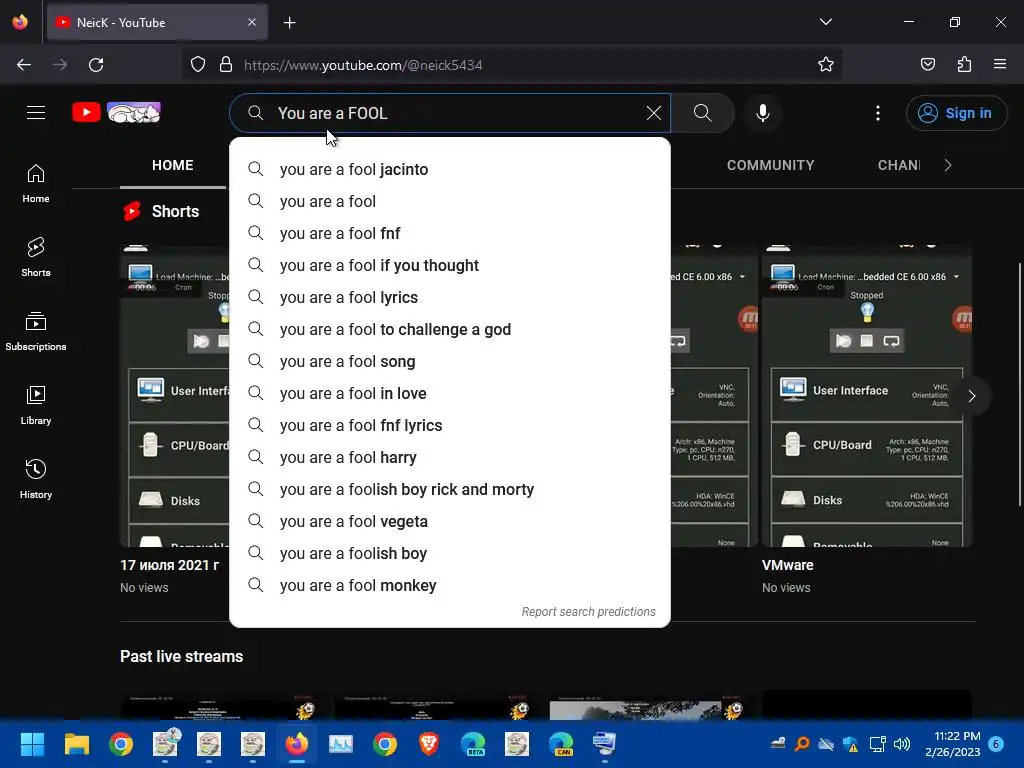
Task: Select suggestion 'you are a fool vegeta'
Action: [x=450, y=521]
